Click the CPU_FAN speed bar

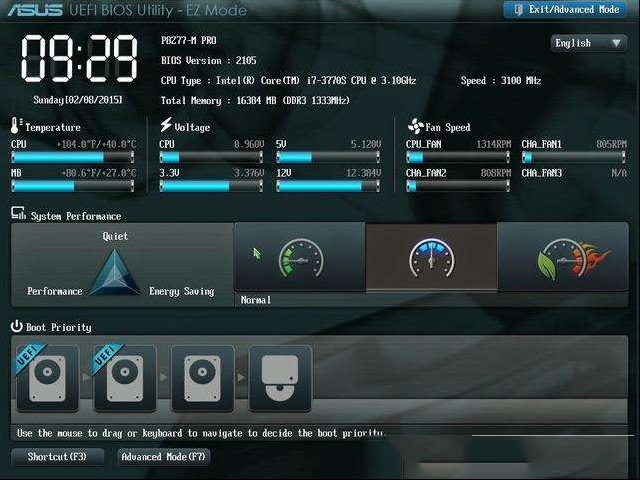point(458,157)
